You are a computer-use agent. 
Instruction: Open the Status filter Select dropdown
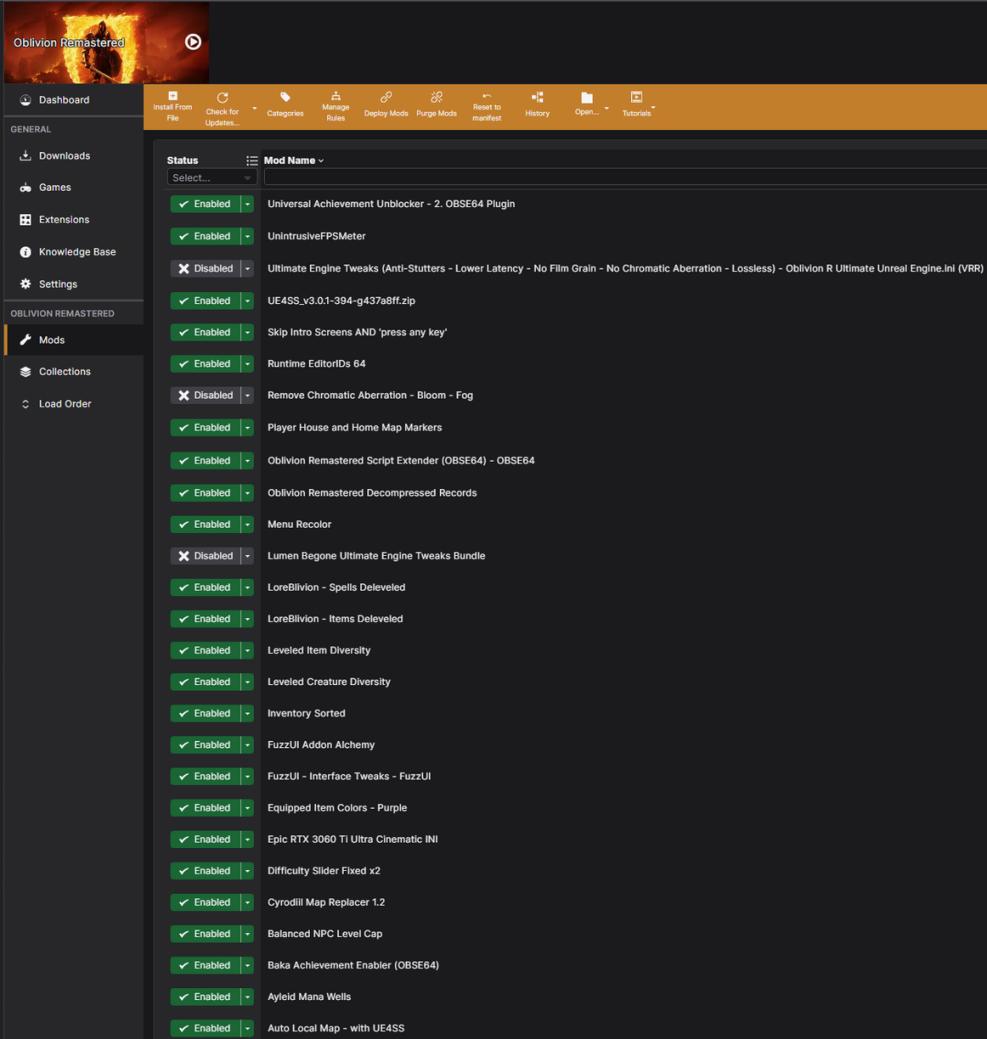pyautogui.click(x=211, y=177)
